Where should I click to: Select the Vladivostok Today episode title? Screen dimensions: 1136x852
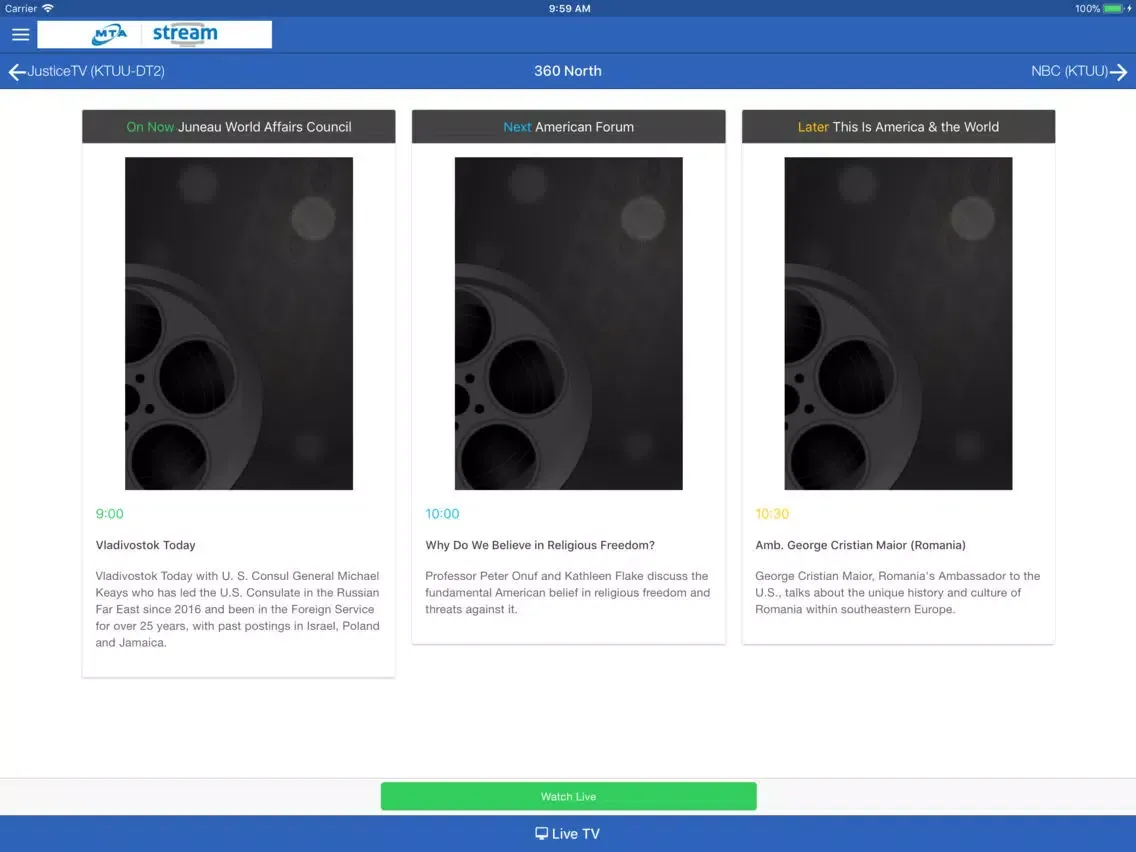pyautogui.click(x=146, y=545)
